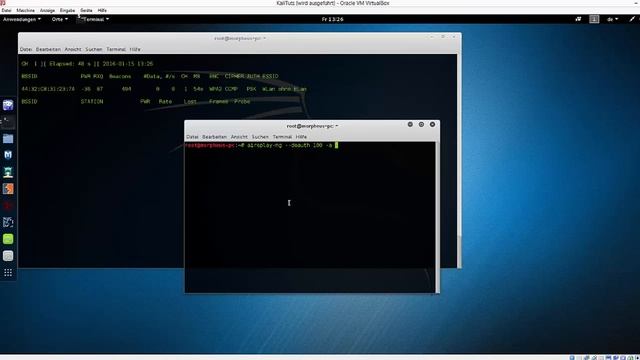Close the front terminal window

click(432, 124)
